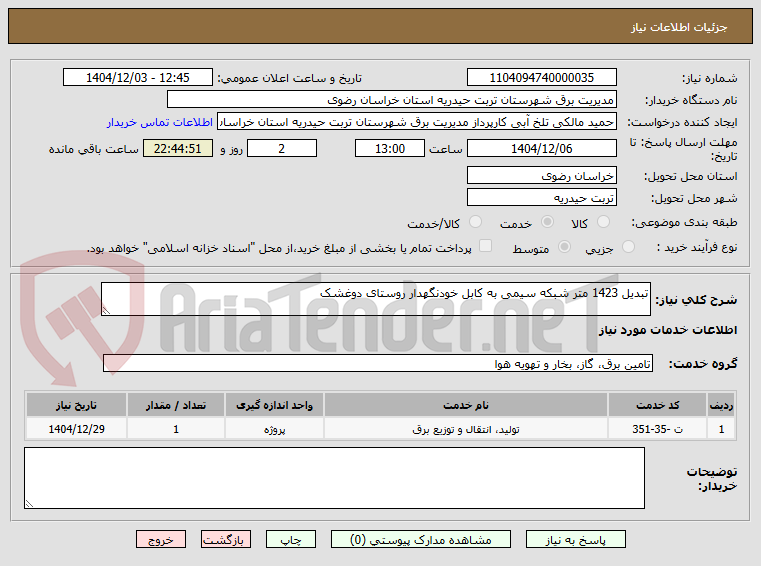The height and width of the screenshot is (566, 761).
Task: Click the ایجاد کننده درخواست field
Action: [x=417, y=121]
